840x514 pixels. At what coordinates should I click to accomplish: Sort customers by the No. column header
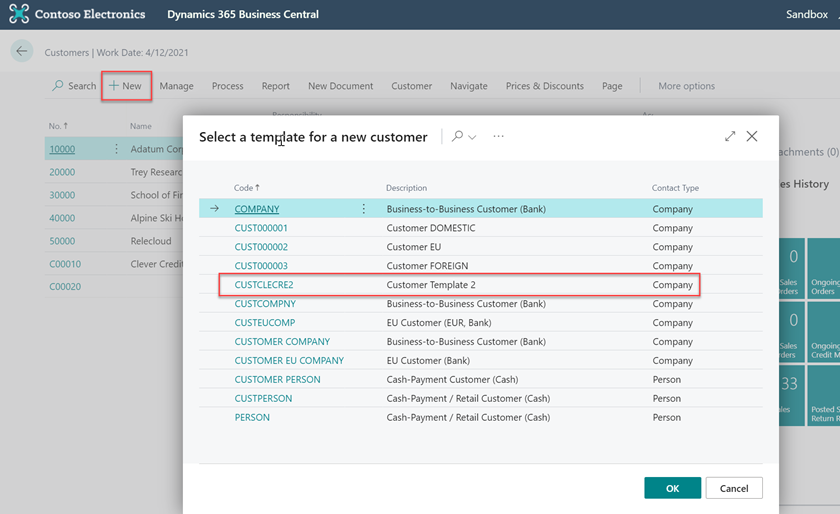coord(58,126)
